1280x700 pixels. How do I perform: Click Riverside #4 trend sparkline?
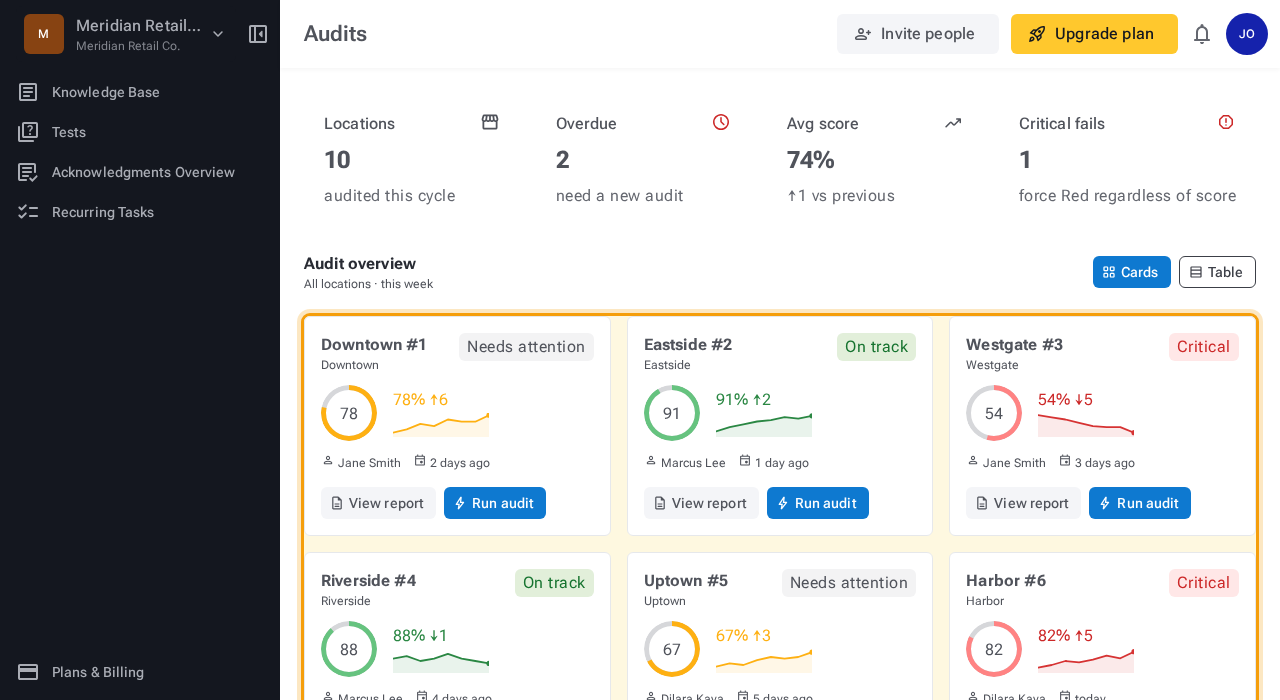[441, 660]
